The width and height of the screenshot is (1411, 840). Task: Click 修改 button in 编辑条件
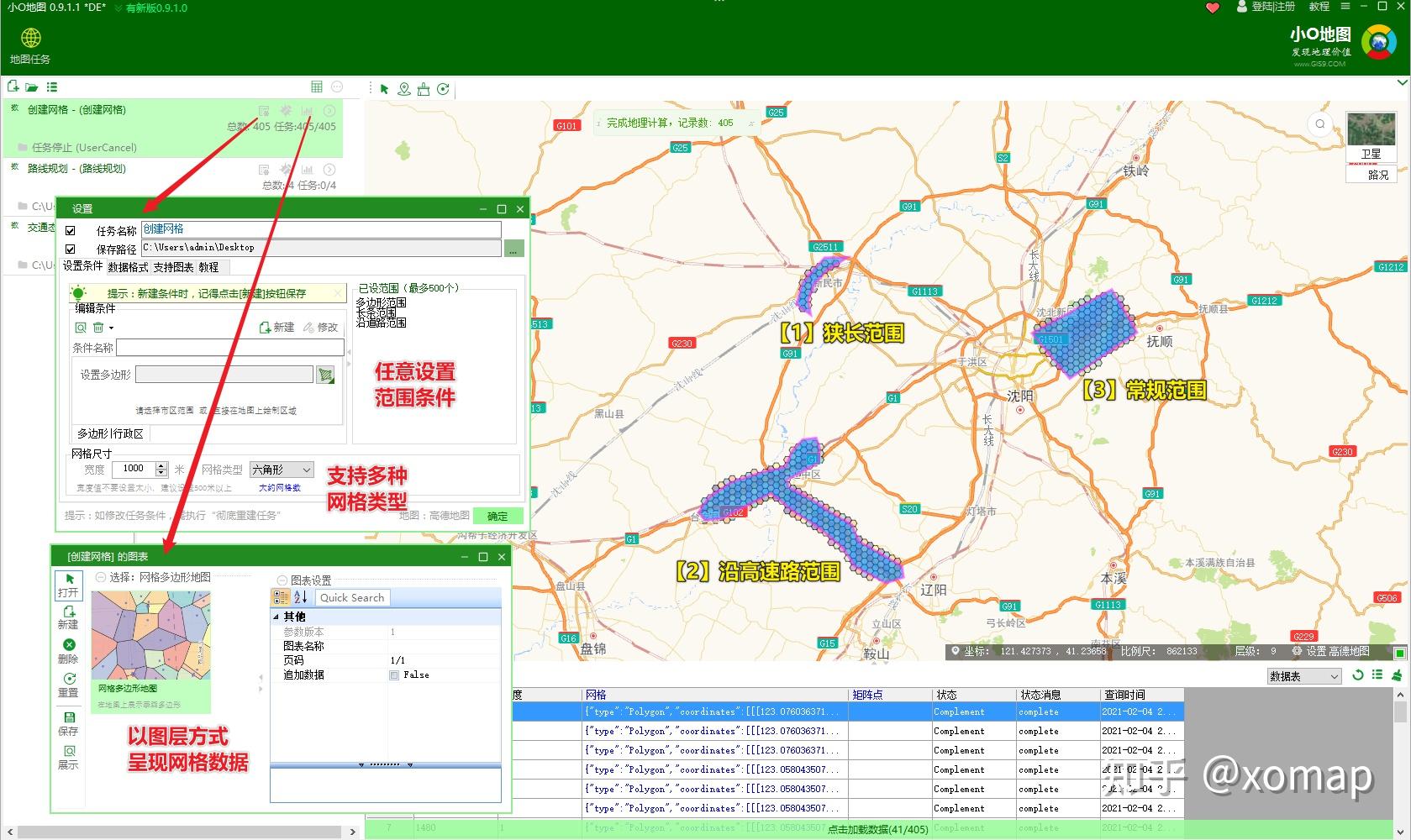[321, 328]
